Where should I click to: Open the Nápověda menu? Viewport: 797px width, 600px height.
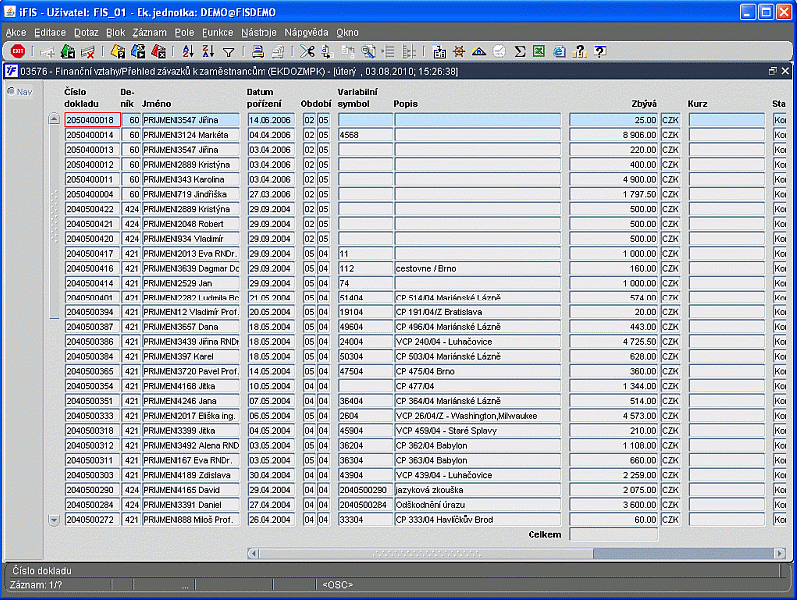click(x=306, y=33)
